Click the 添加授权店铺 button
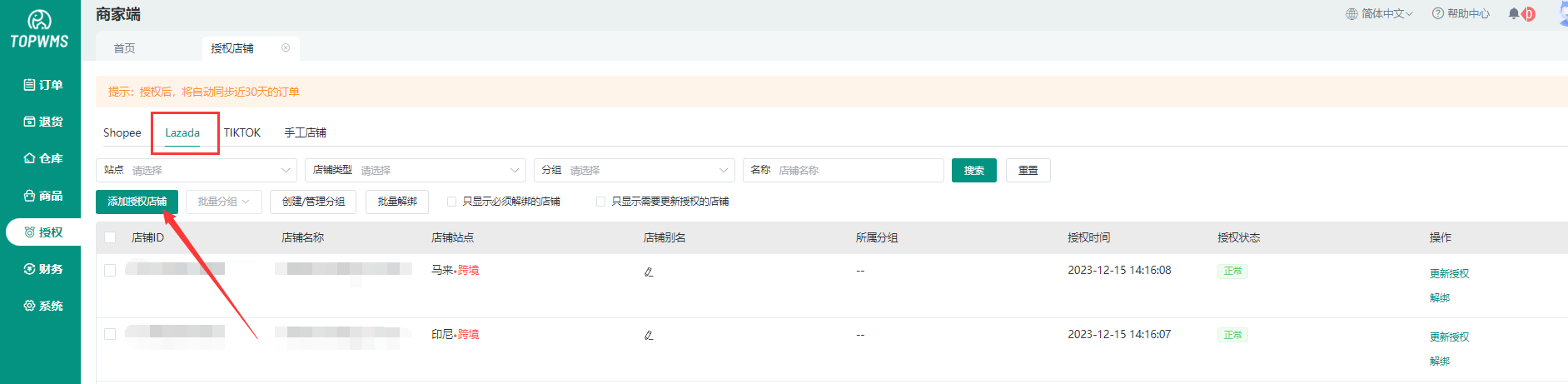 (137, 202)
